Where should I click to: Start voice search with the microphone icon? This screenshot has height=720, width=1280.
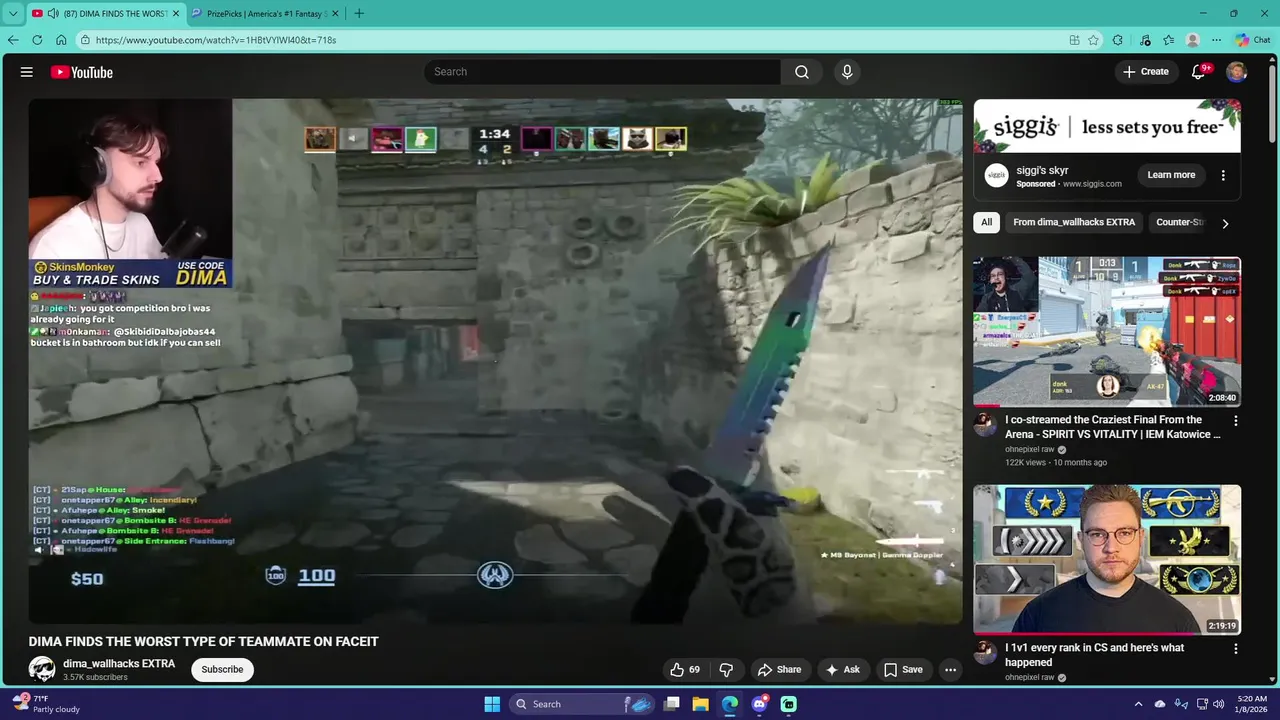tap(847, 72)
